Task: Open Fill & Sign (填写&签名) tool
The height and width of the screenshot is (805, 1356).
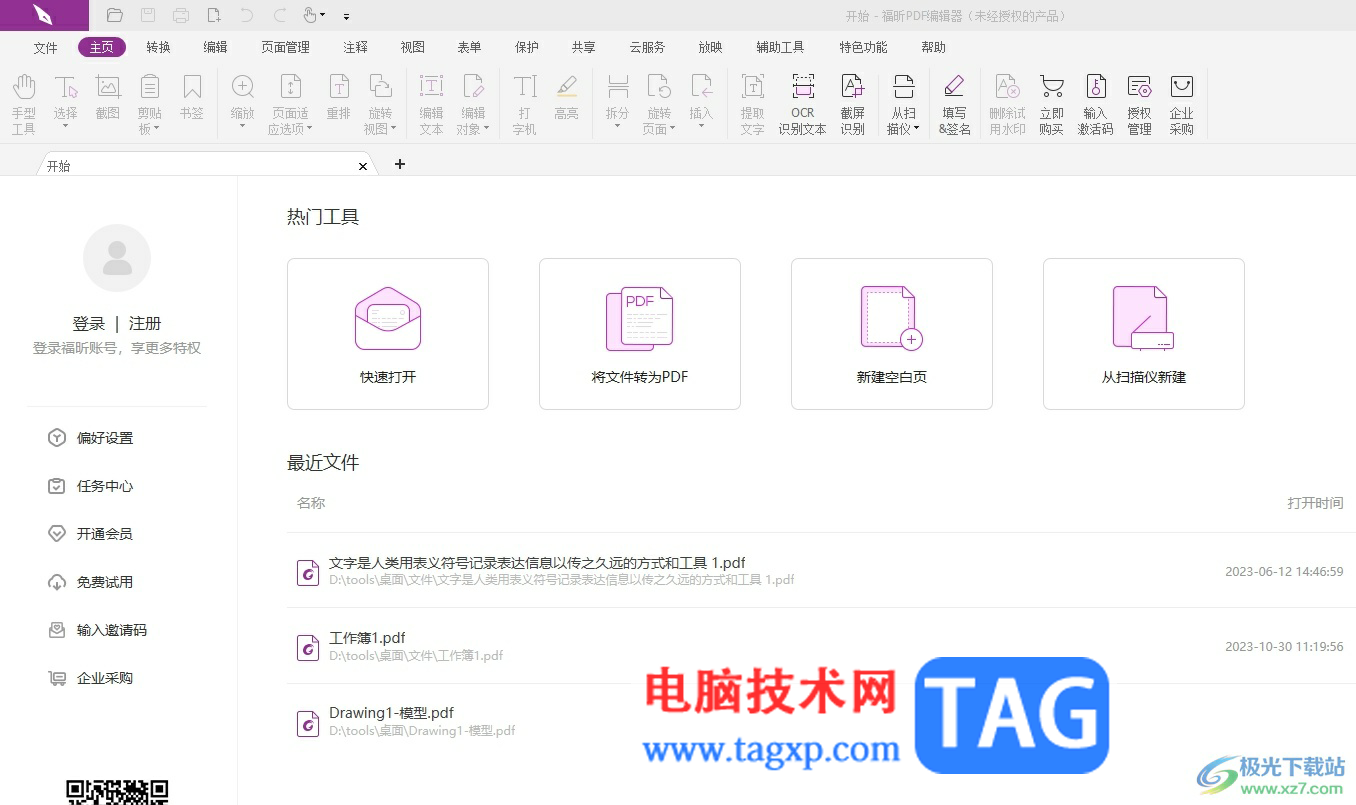Action: click(x=954, y=104)
